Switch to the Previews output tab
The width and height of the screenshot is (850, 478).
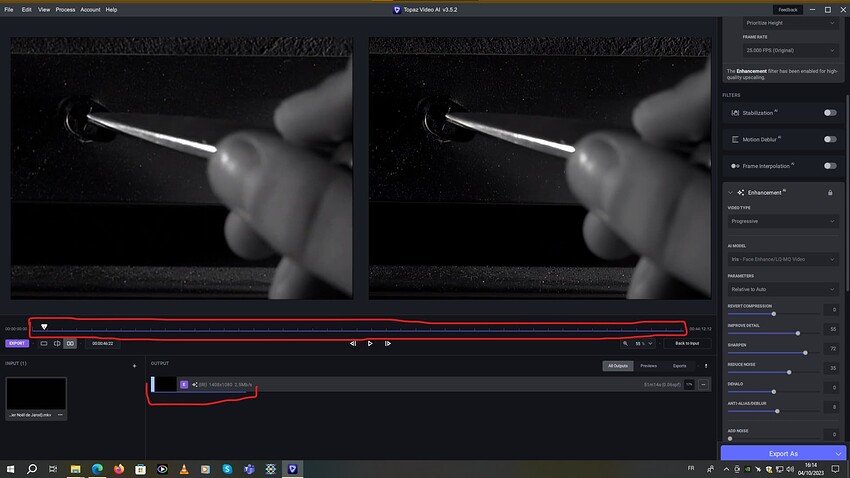[648, 366]
